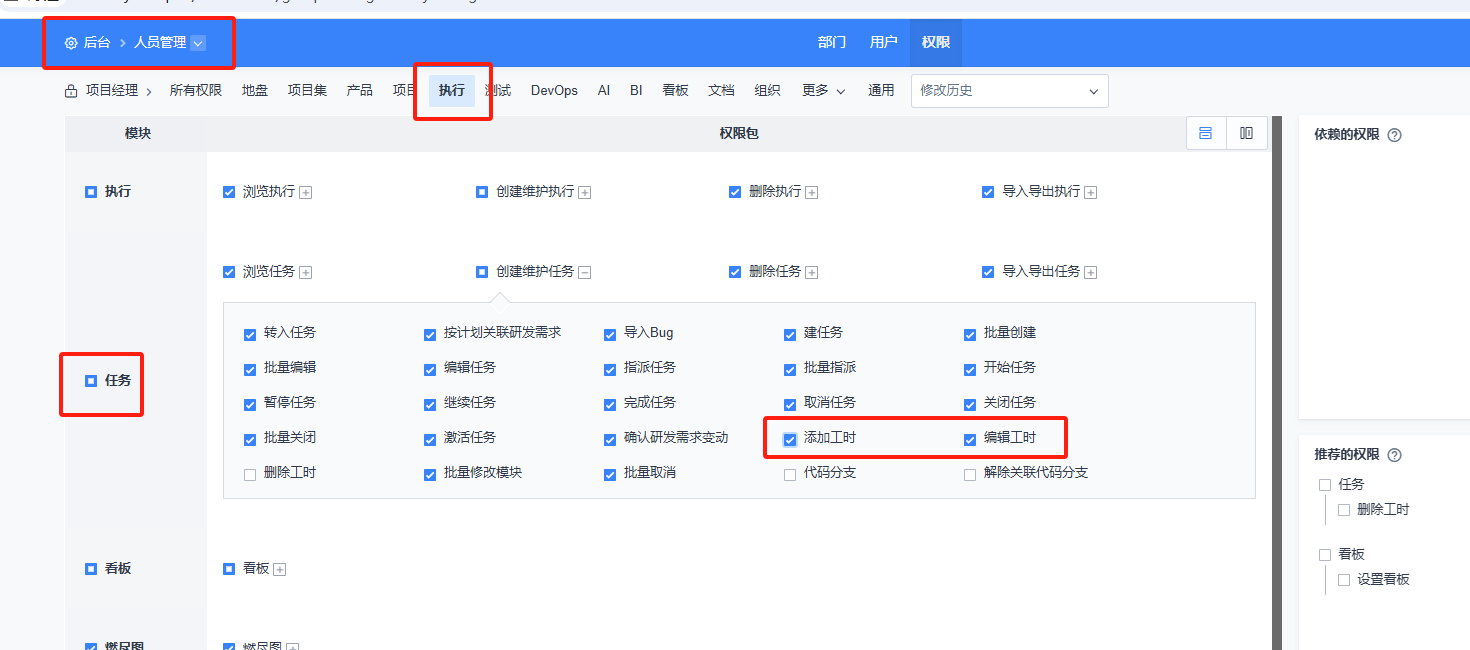Expand the 删除任务 plus icon
Screen dimensions: 1470x650
pyautogui.click(x=812, y=272)
